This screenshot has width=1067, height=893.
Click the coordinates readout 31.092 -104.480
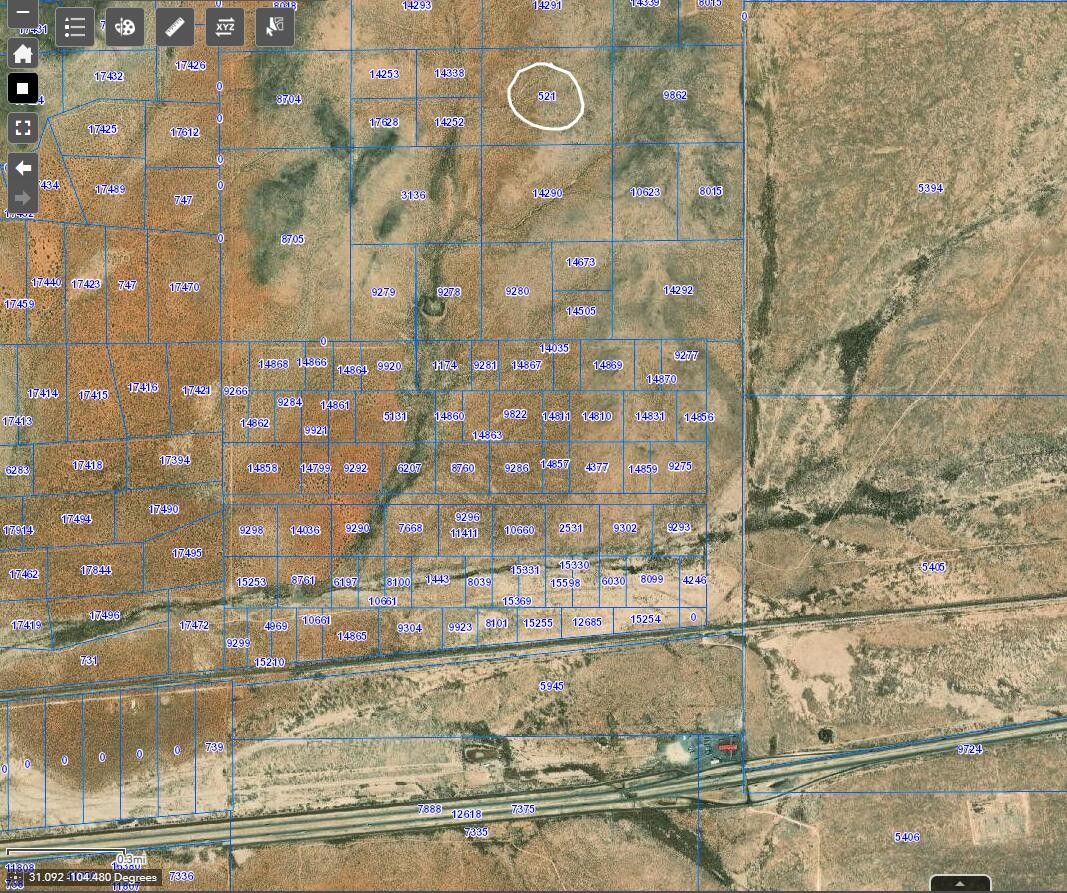pyautogui.click(x=92, y=878)
